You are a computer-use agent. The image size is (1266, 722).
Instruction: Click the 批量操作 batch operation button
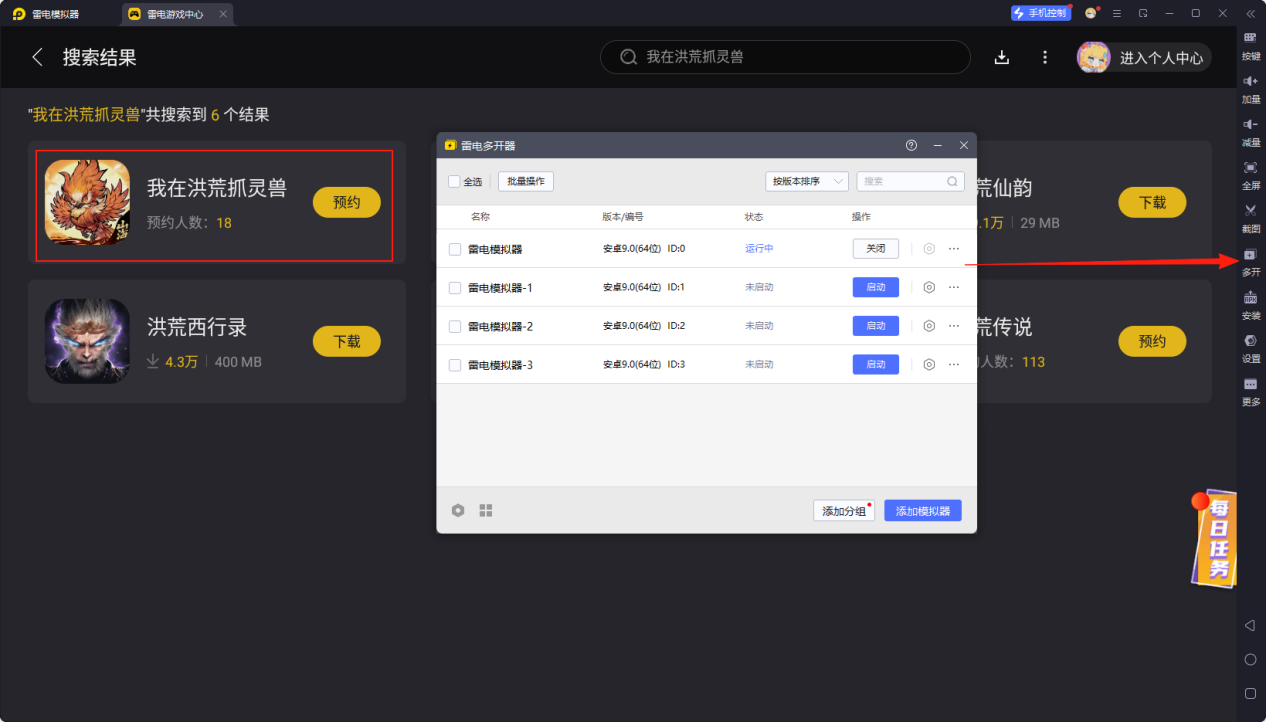pos(526,181)
